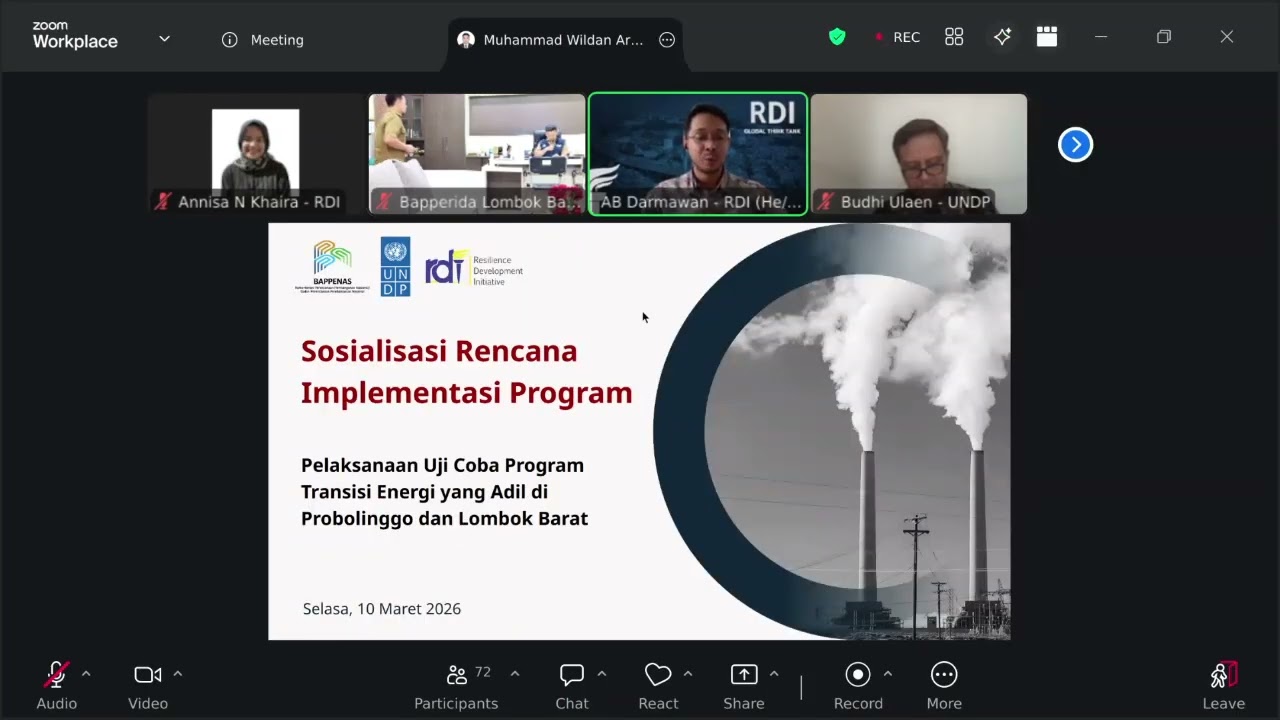Image resolution: width=1280 pixels, height=720 pixels.
Task: Open the Participants panel
Action: point(456,686)
